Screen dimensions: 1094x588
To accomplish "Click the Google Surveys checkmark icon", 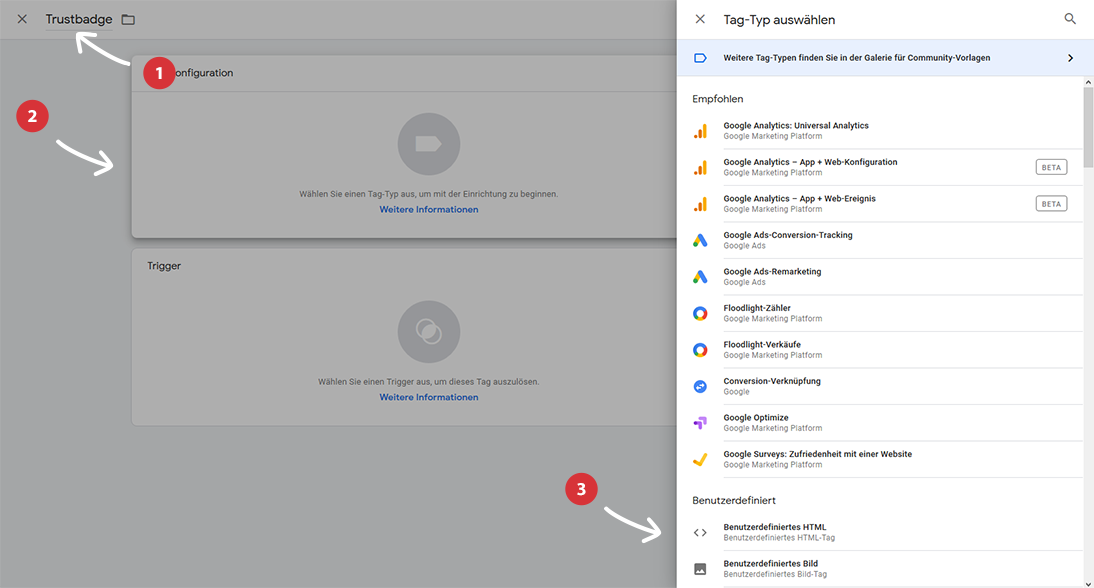I will [700, 459].
